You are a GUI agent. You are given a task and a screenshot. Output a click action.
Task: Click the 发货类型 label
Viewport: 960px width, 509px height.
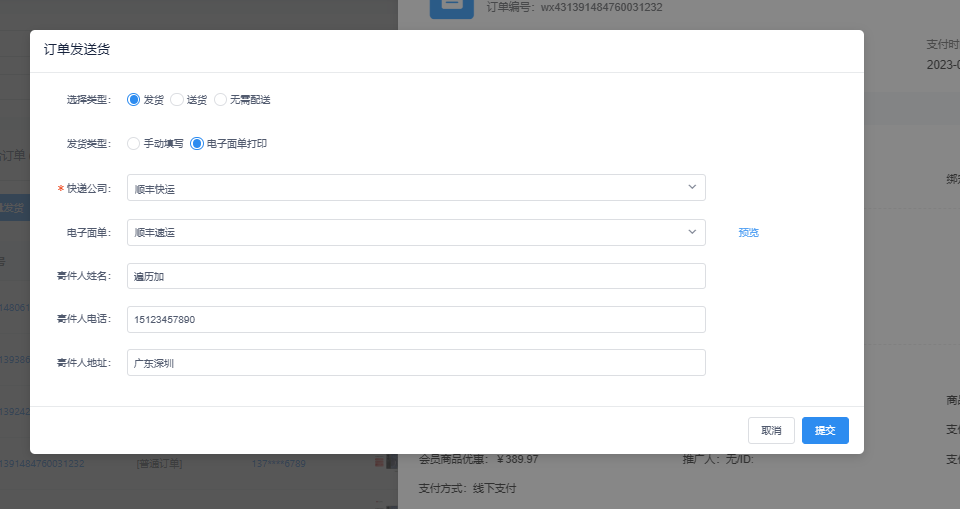coord(89,144)
